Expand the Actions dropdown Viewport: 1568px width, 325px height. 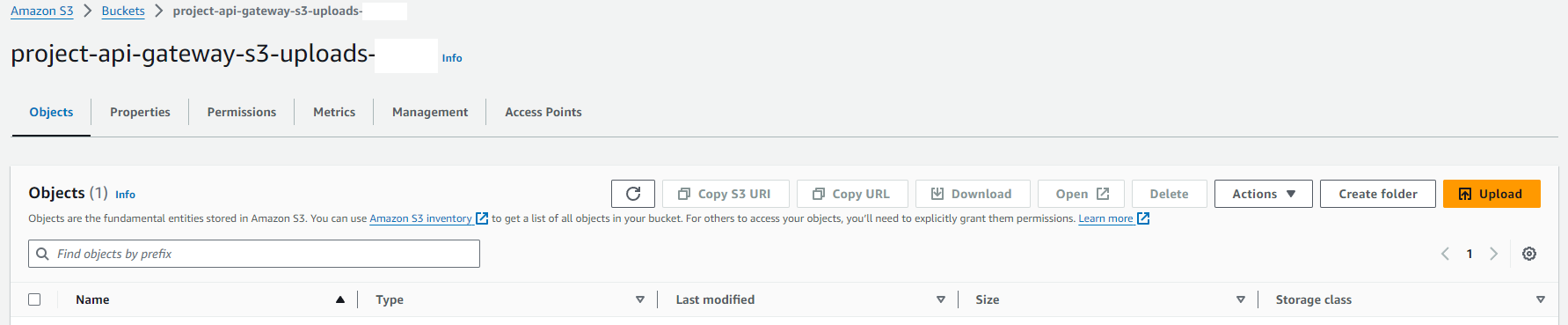1263,194
